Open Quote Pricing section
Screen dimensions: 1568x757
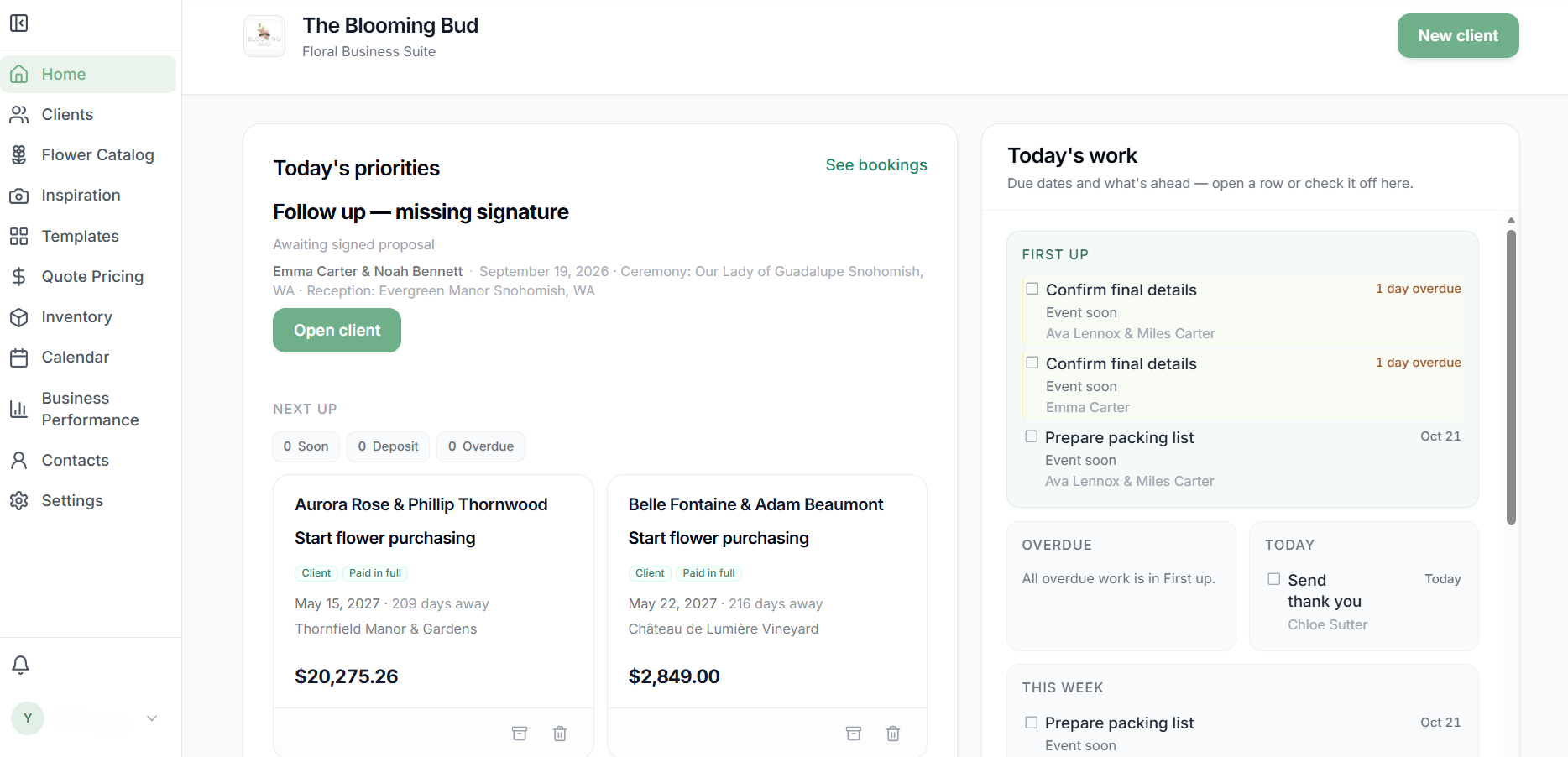[88, 276]
